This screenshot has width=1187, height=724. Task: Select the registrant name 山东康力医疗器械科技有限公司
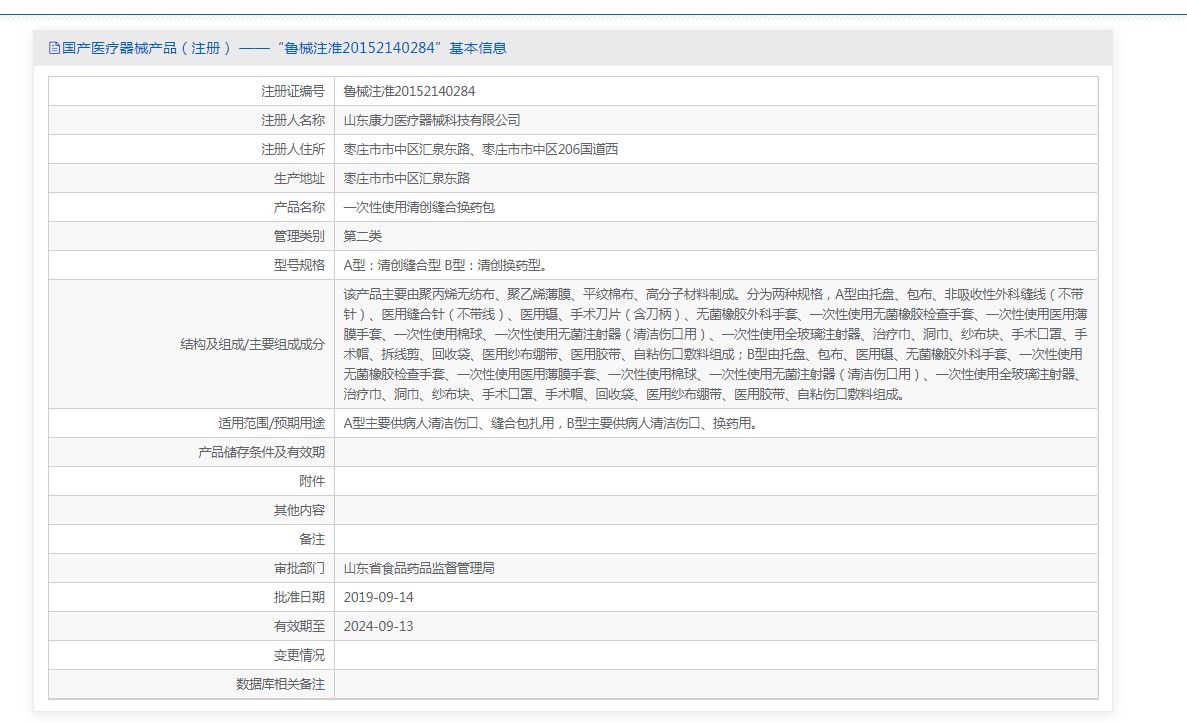coord(431,120)
